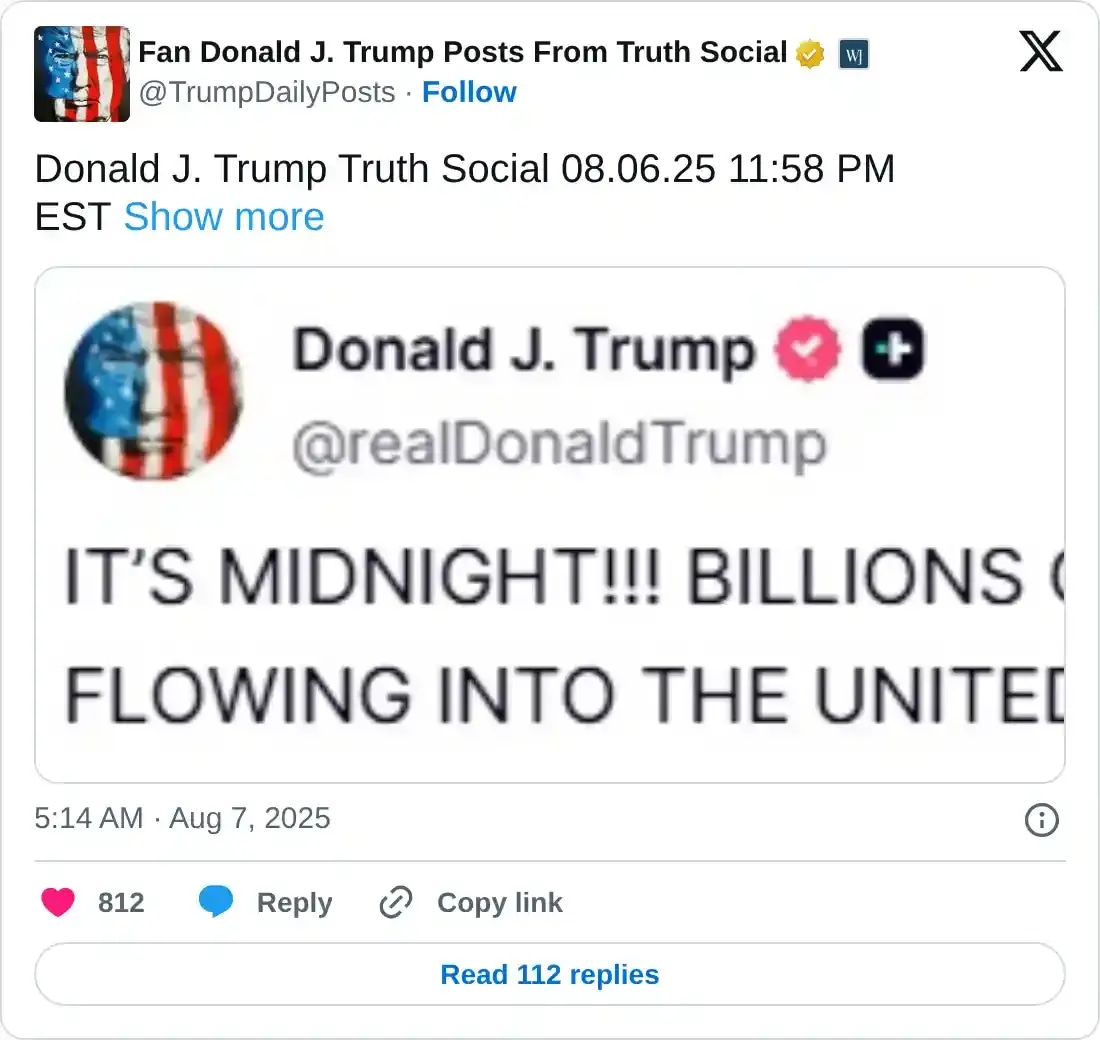Click the gold verified badge
This screenshot has height=1040, width=1100.
(x=810, y=54)
